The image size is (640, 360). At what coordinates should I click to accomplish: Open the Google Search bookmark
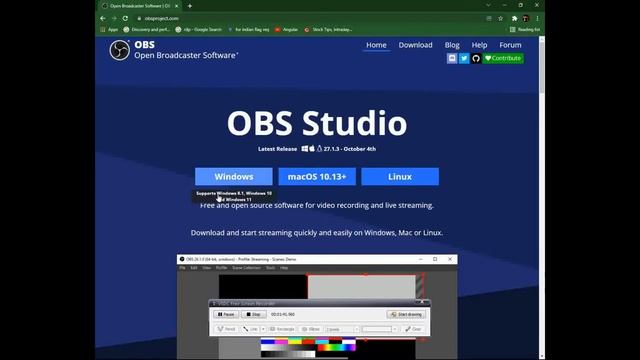tap(198, 29)
